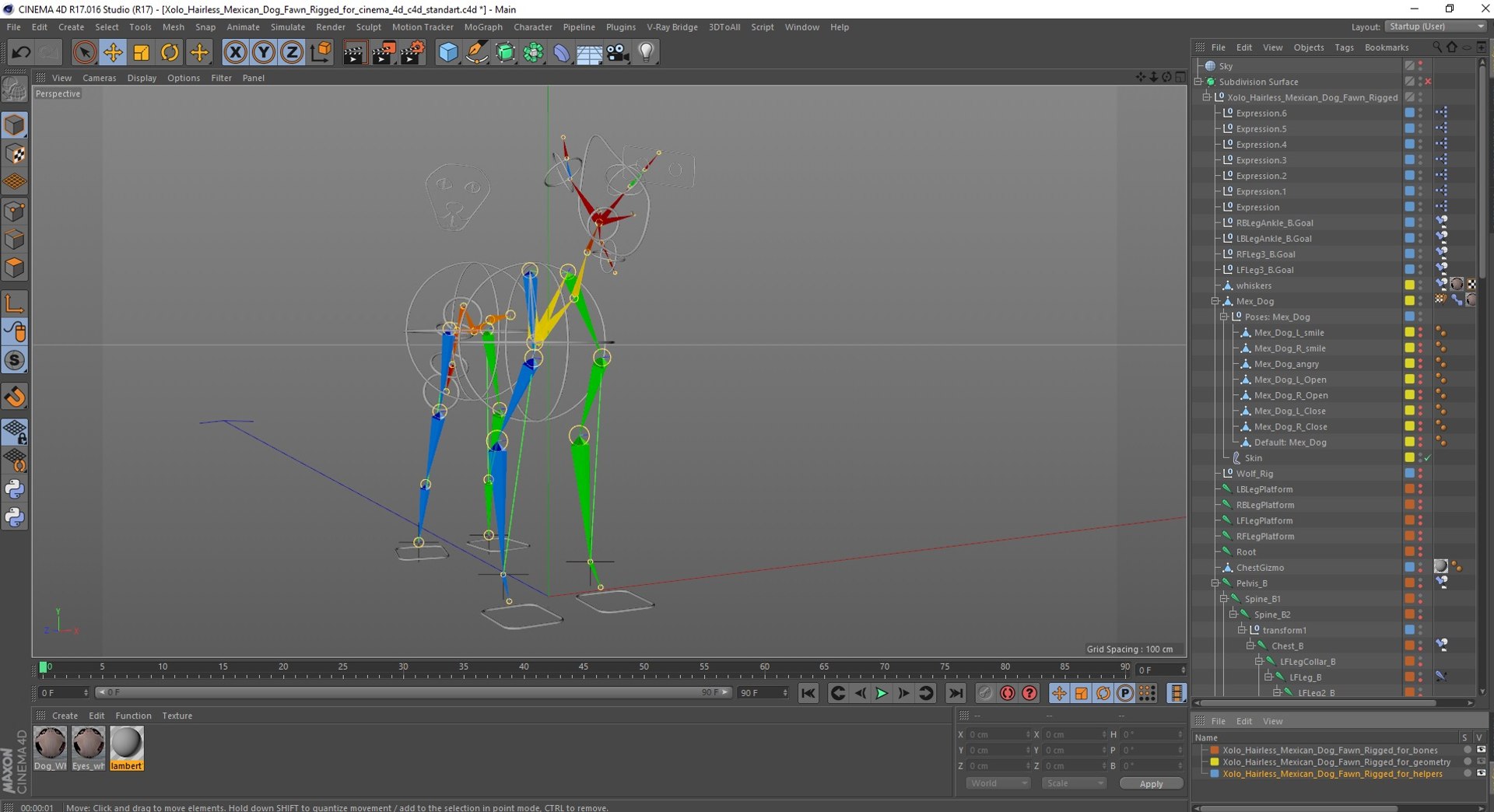Image resolution: width=1494 pixels, height=812 pixels.
Task: Click the layer color swatch of Mex_Dog
Action: click(1409, 301)
